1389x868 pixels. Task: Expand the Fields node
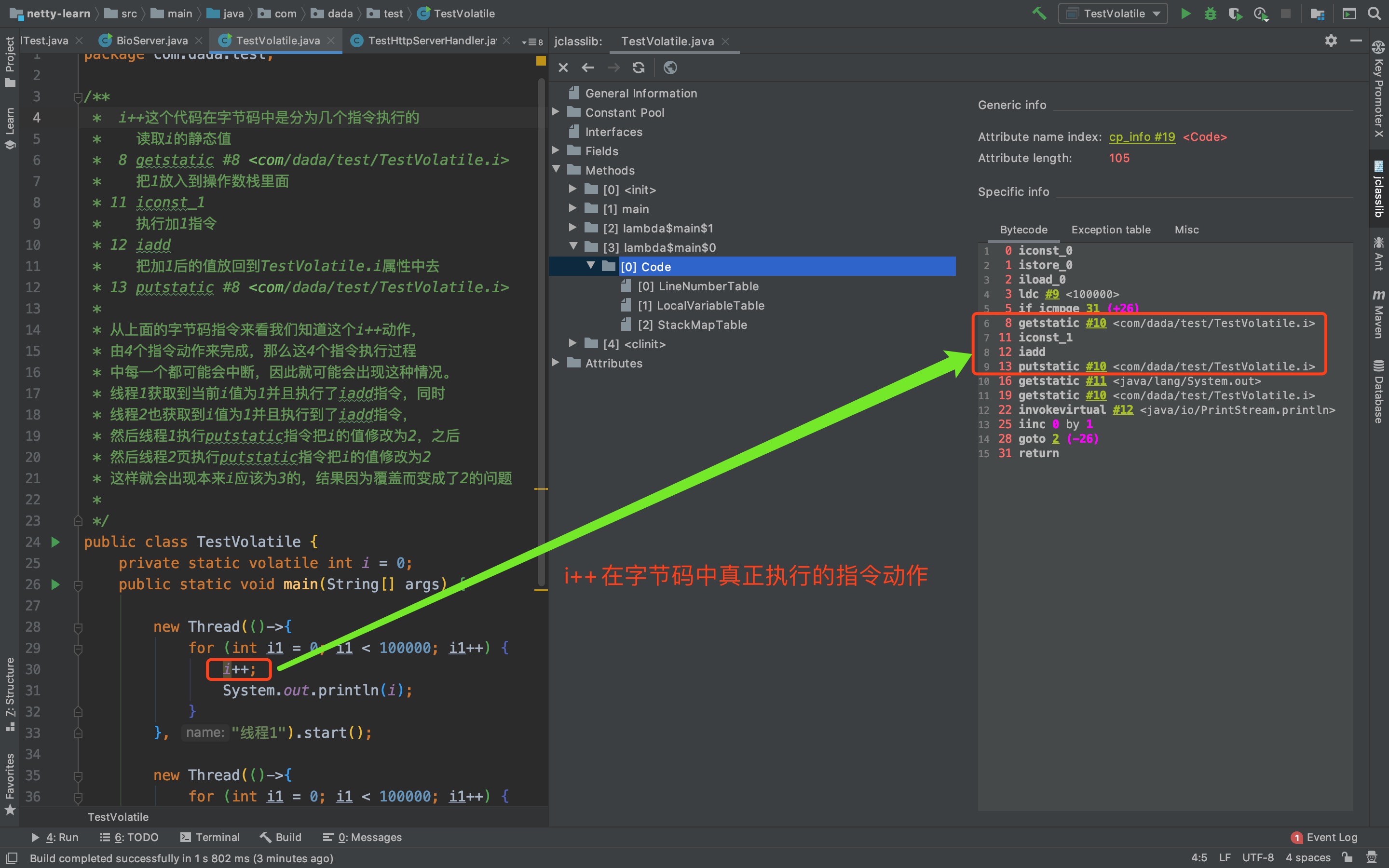click(x=556, y=150)
